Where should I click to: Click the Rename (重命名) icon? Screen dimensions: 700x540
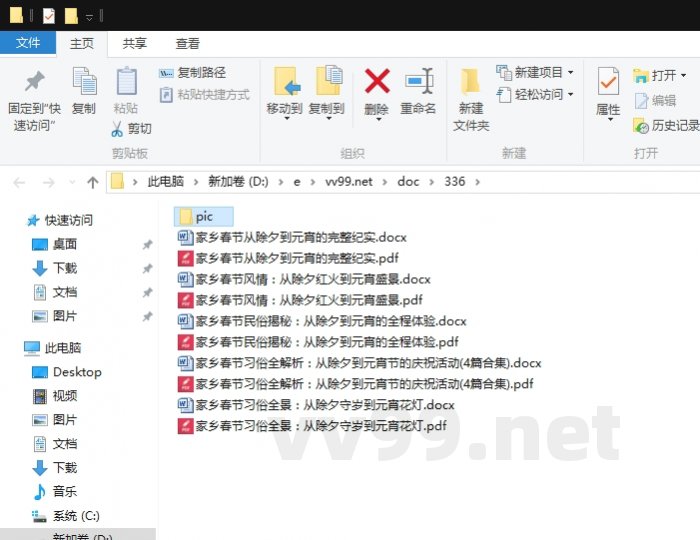[x=418, y=81]
